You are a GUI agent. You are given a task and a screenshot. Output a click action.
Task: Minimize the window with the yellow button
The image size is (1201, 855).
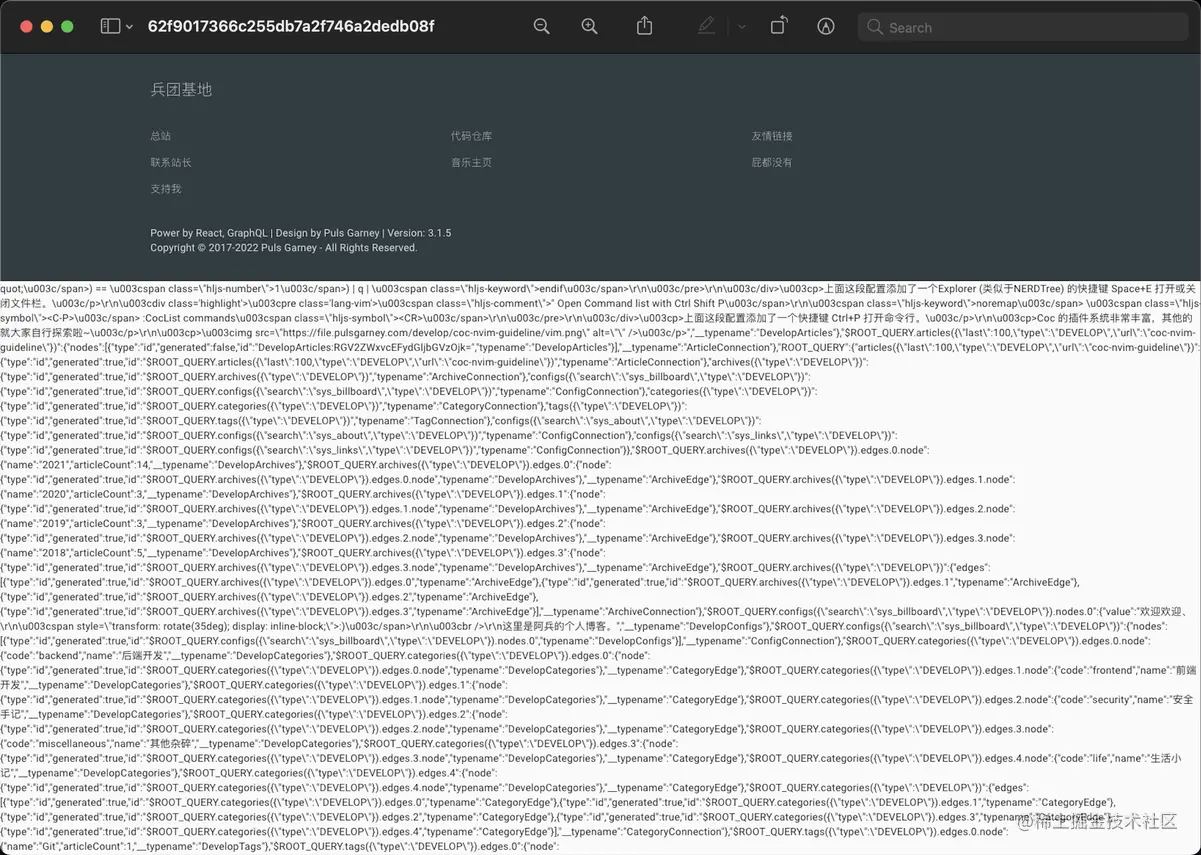47,27
